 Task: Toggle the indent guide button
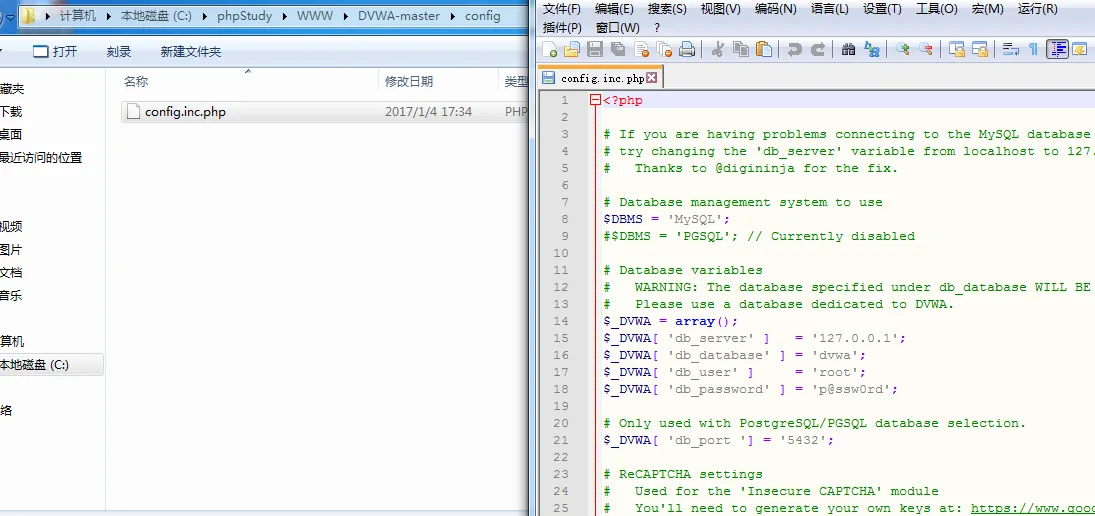click(1057, 49)
